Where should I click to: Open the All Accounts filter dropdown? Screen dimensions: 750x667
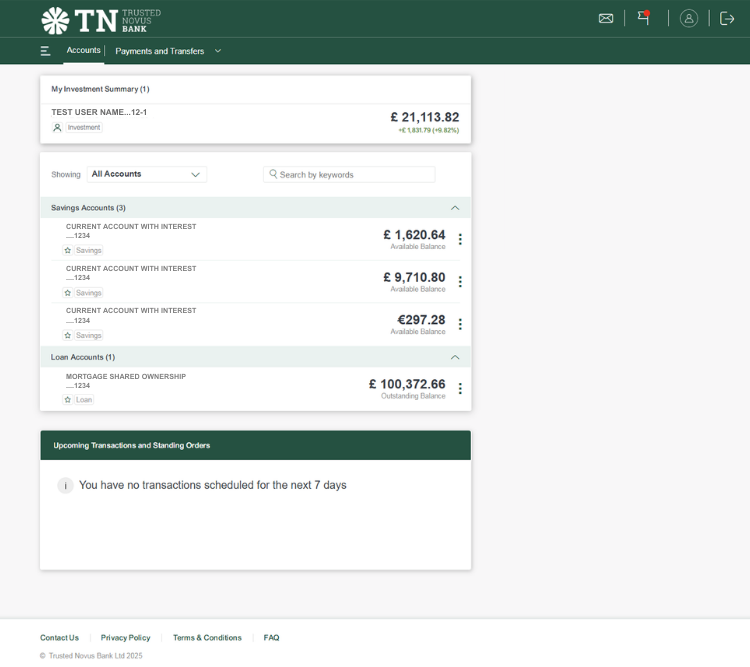tap(146, 174)
